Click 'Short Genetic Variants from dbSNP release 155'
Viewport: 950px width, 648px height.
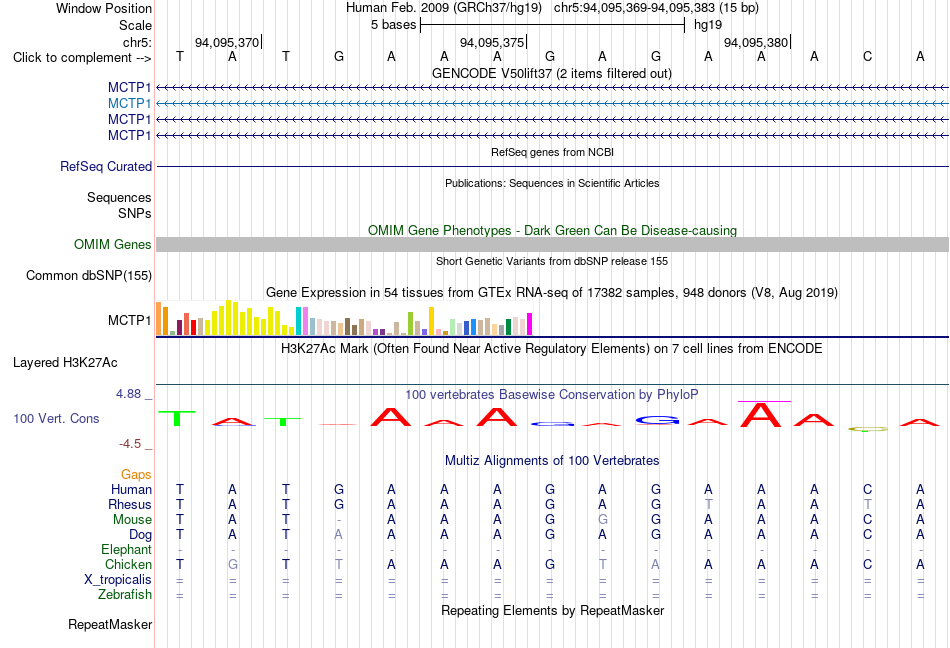coord(552,261)
